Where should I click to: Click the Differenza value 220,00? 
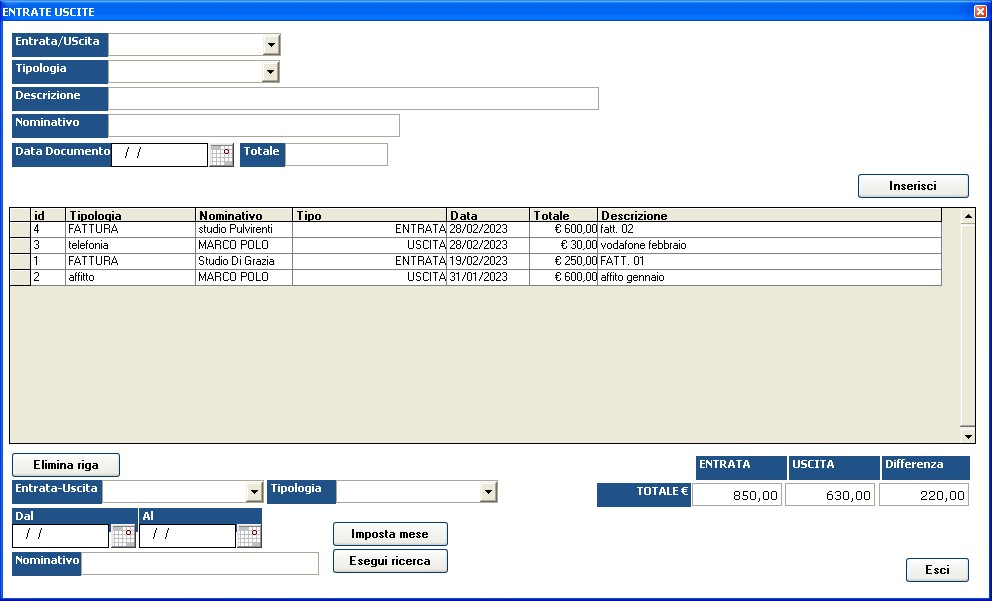click(x=924, y=495)
